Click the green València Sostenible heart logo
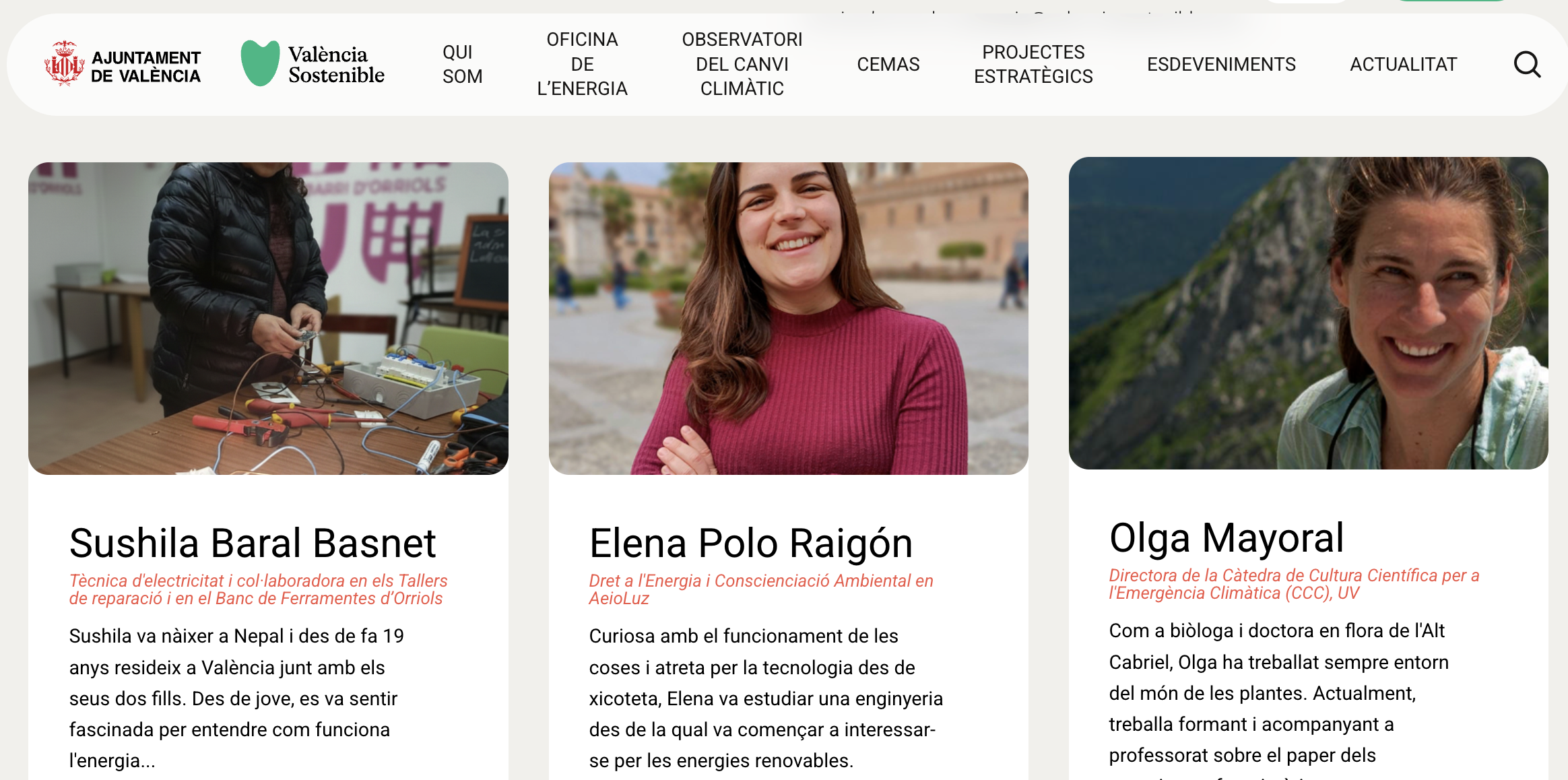Viewport: 1568px width, 780px height. click(x=260, y=64)
